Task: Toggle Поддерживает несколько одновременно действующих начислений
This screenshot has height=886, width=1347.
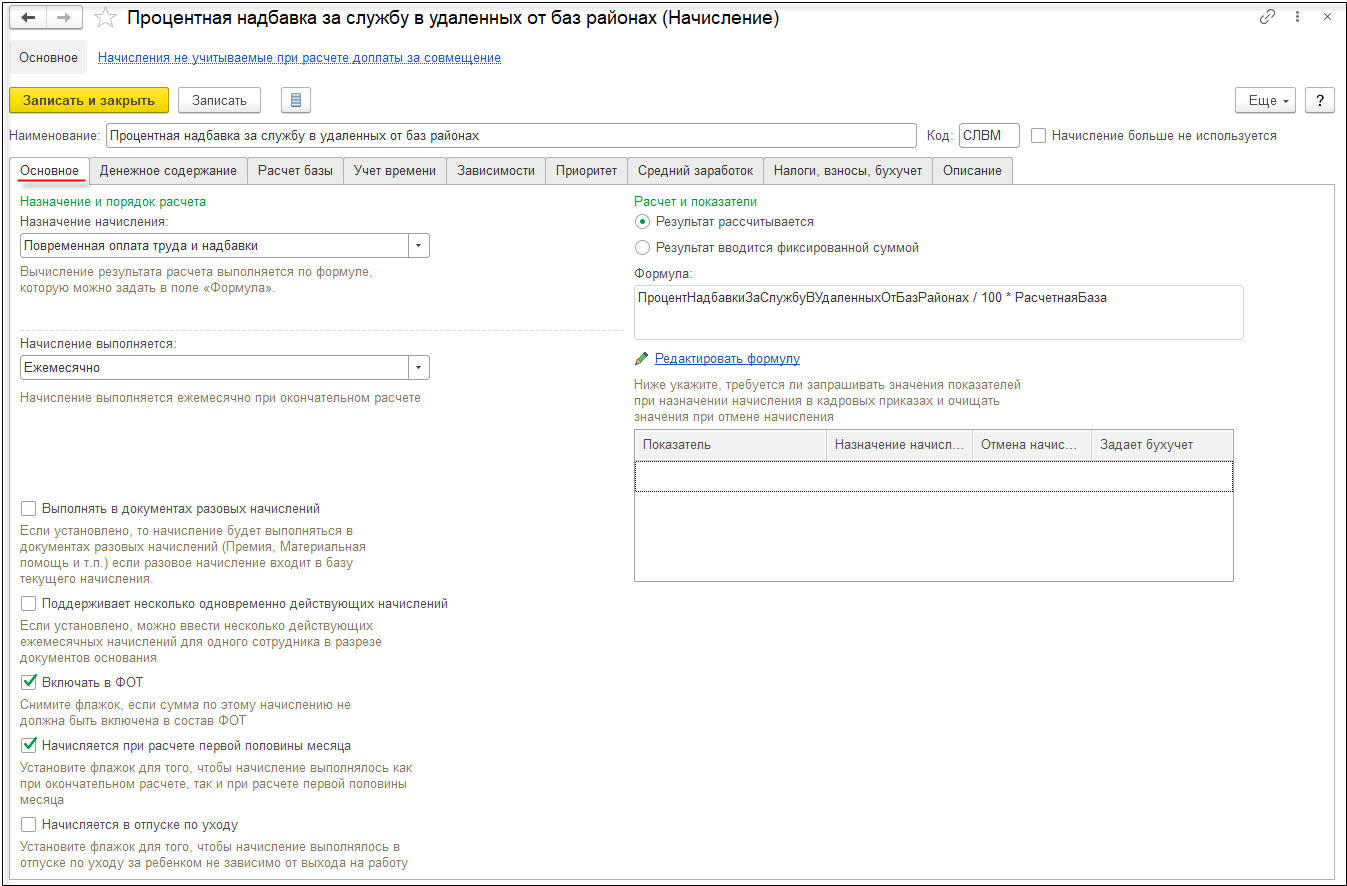Action: coord(28,604)
